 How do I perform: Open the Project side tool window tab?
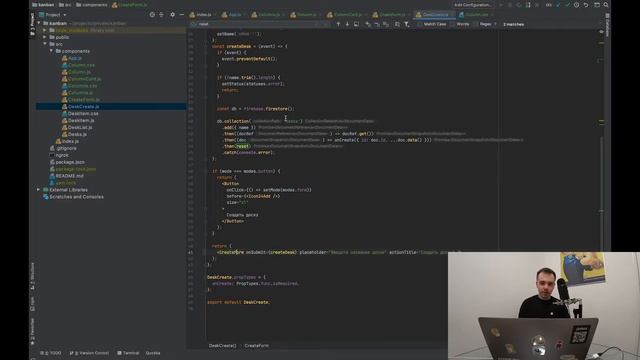point(32,24)
